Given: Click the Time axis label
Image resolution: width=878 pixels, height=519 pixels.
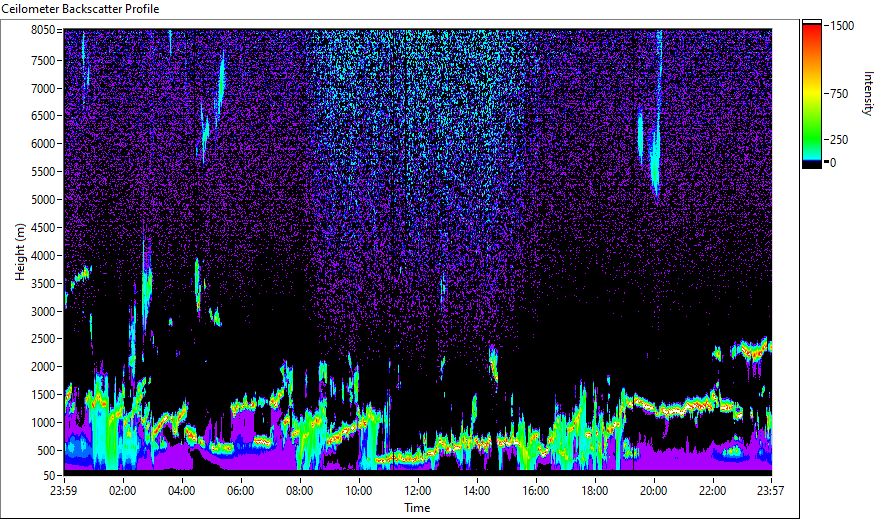Looking at the screenshot, I should [417, 508].
